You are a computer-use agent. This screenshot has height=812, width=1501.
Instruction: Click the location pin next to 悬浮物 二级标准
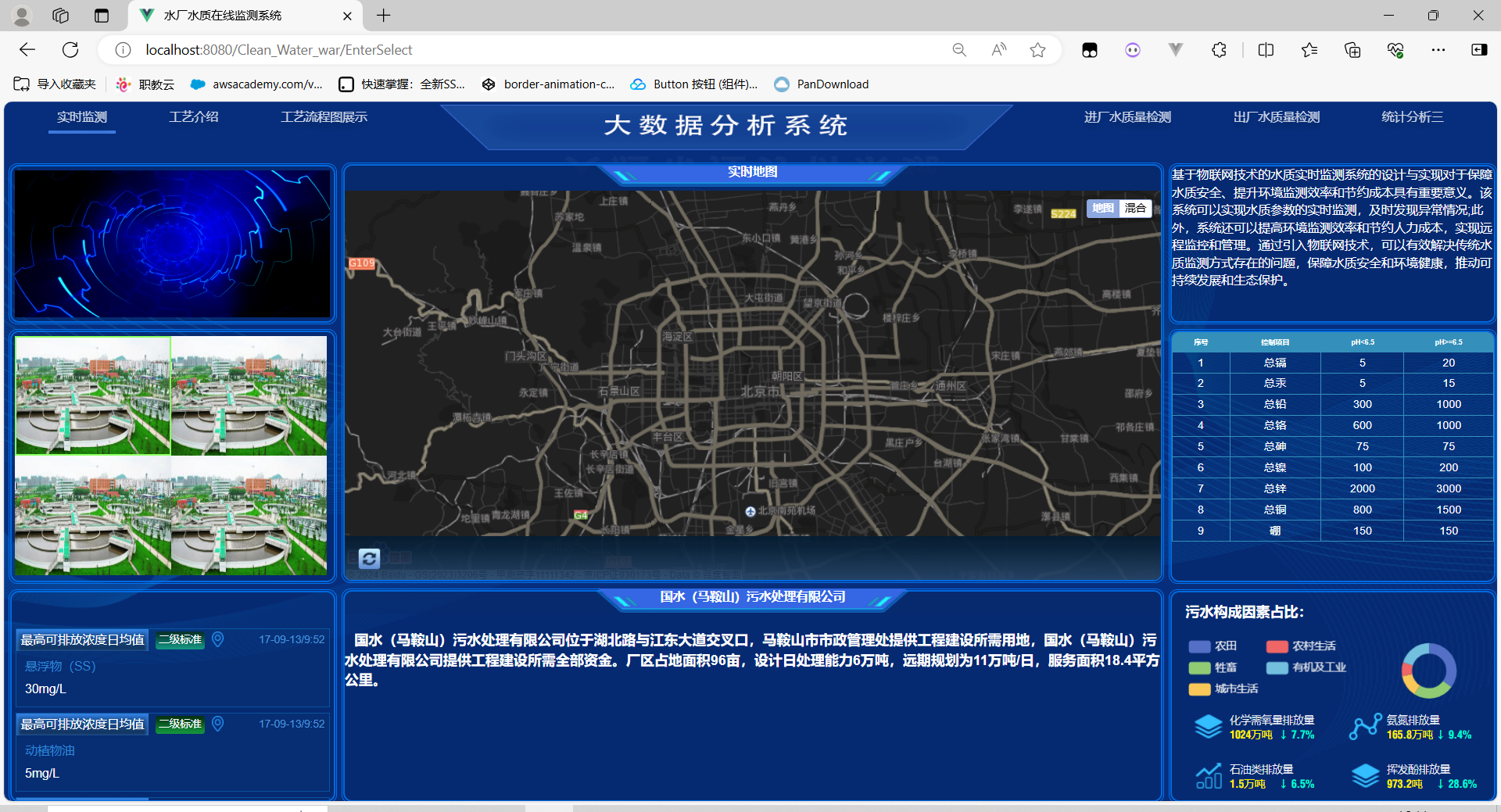point(218,639)
